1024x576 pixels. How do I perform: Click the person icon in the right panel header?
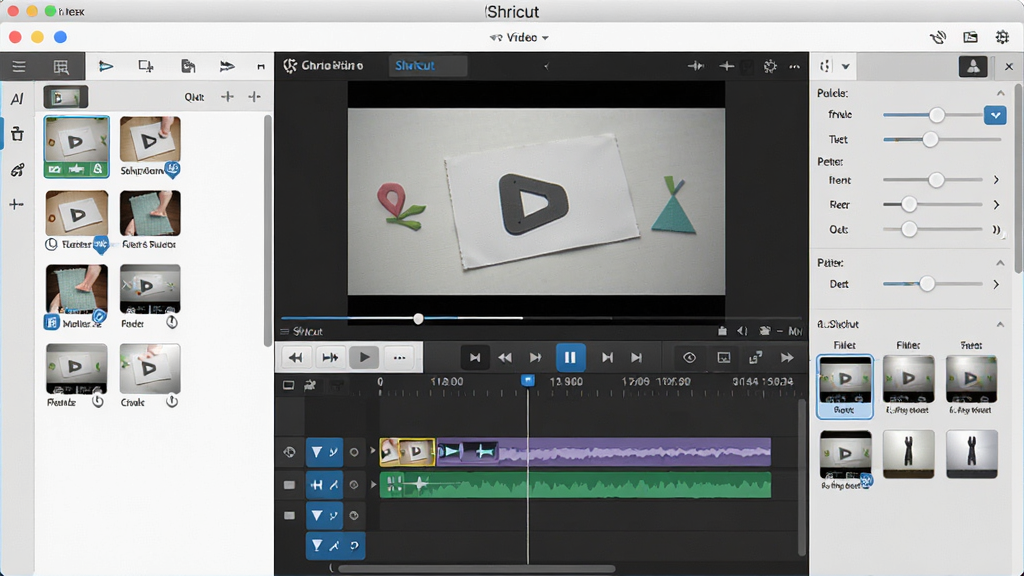pos(973,66)
